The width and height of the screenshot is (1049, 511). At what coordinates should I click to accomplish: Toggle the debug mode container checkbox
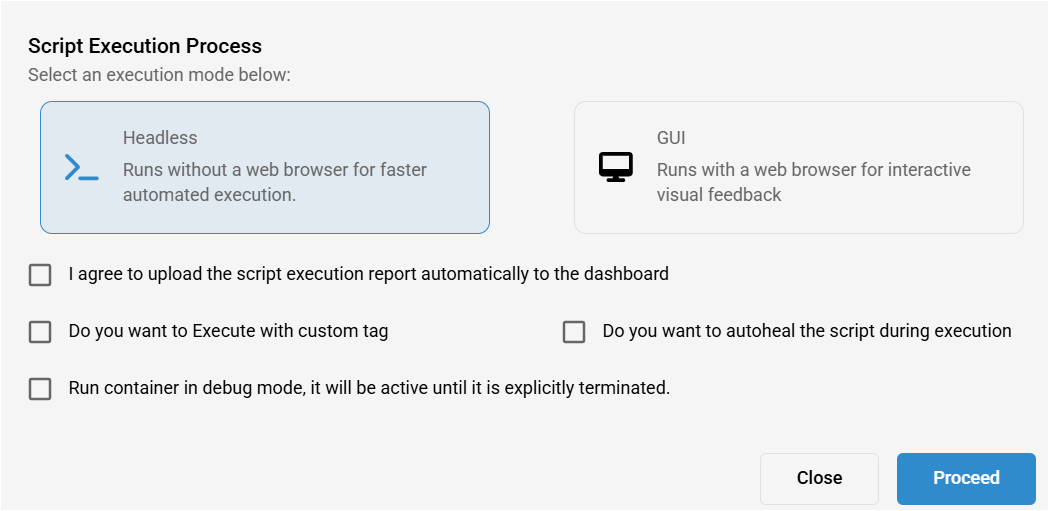pyautogui.click(x=40, y=389)
